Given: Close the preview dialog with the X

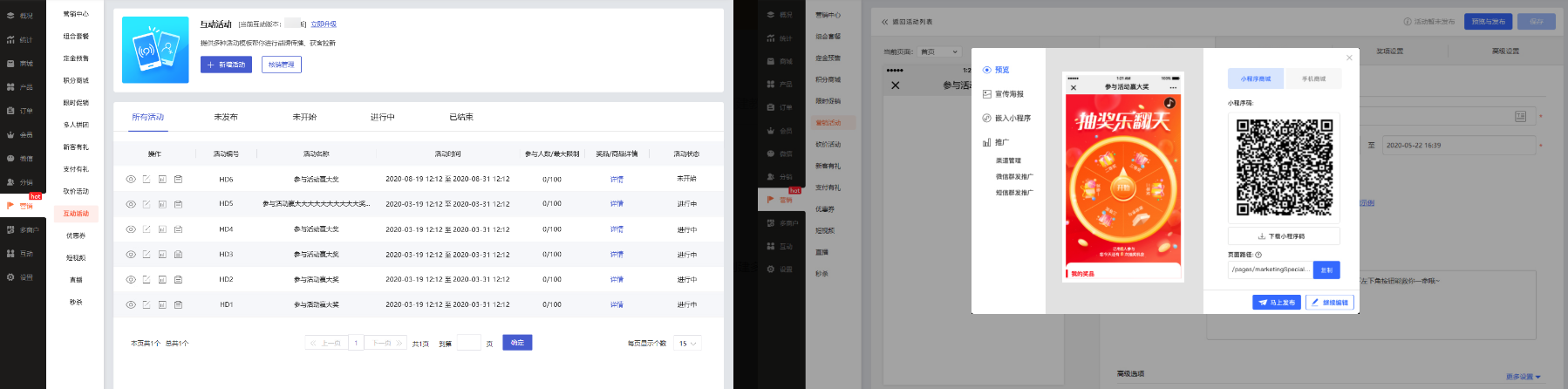Looking at the screenshot, I should tap(1349, 58).
